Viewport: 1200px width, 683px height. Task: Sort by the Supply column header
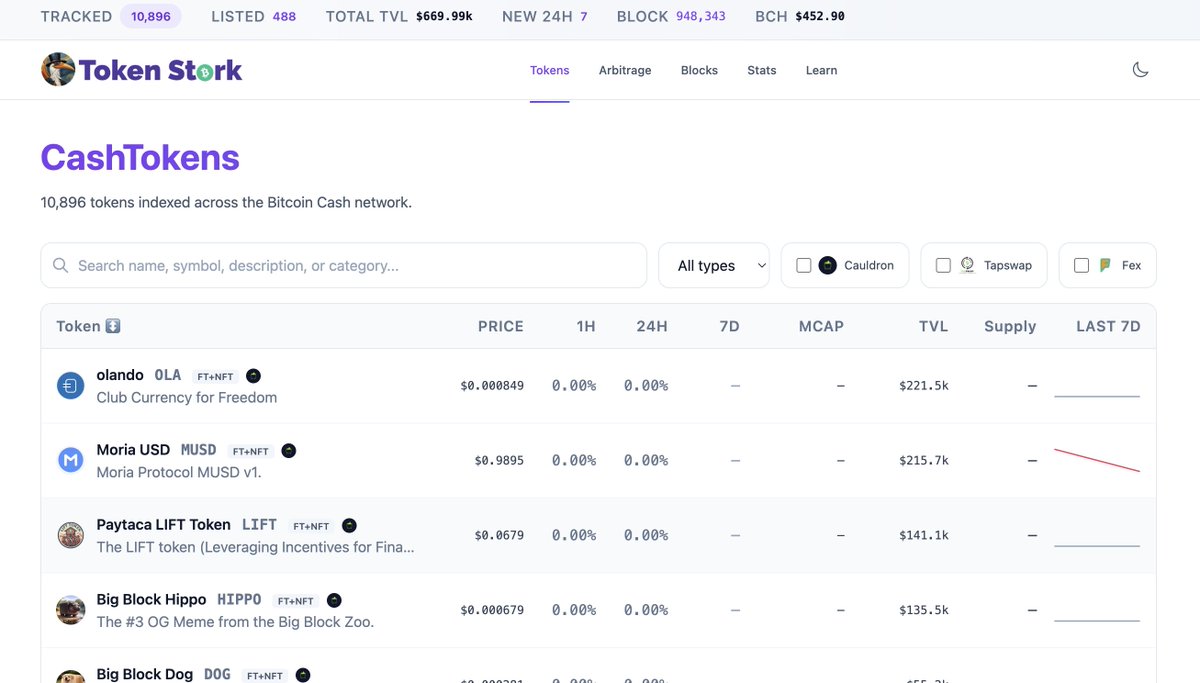point(1010,326)
